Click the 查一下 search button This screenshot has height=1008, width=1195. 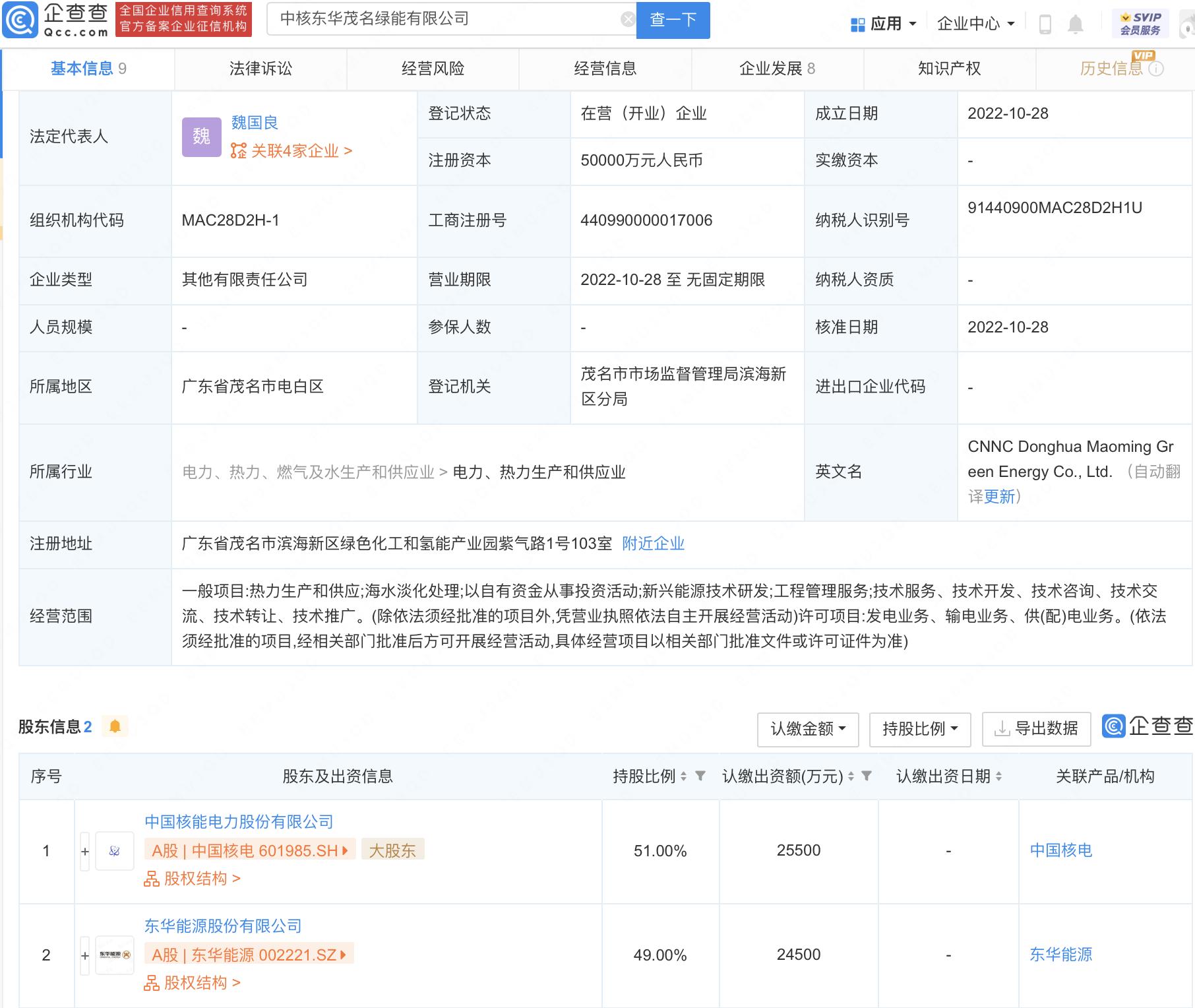673,20
